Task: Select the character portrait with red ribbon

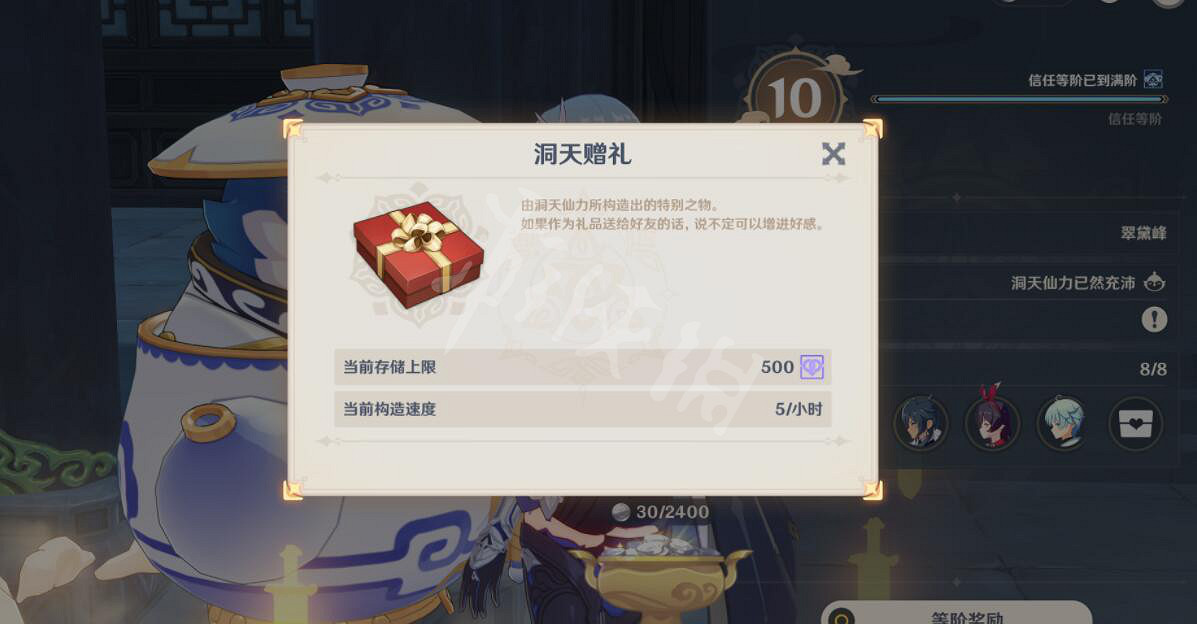Action: [992, 422]
